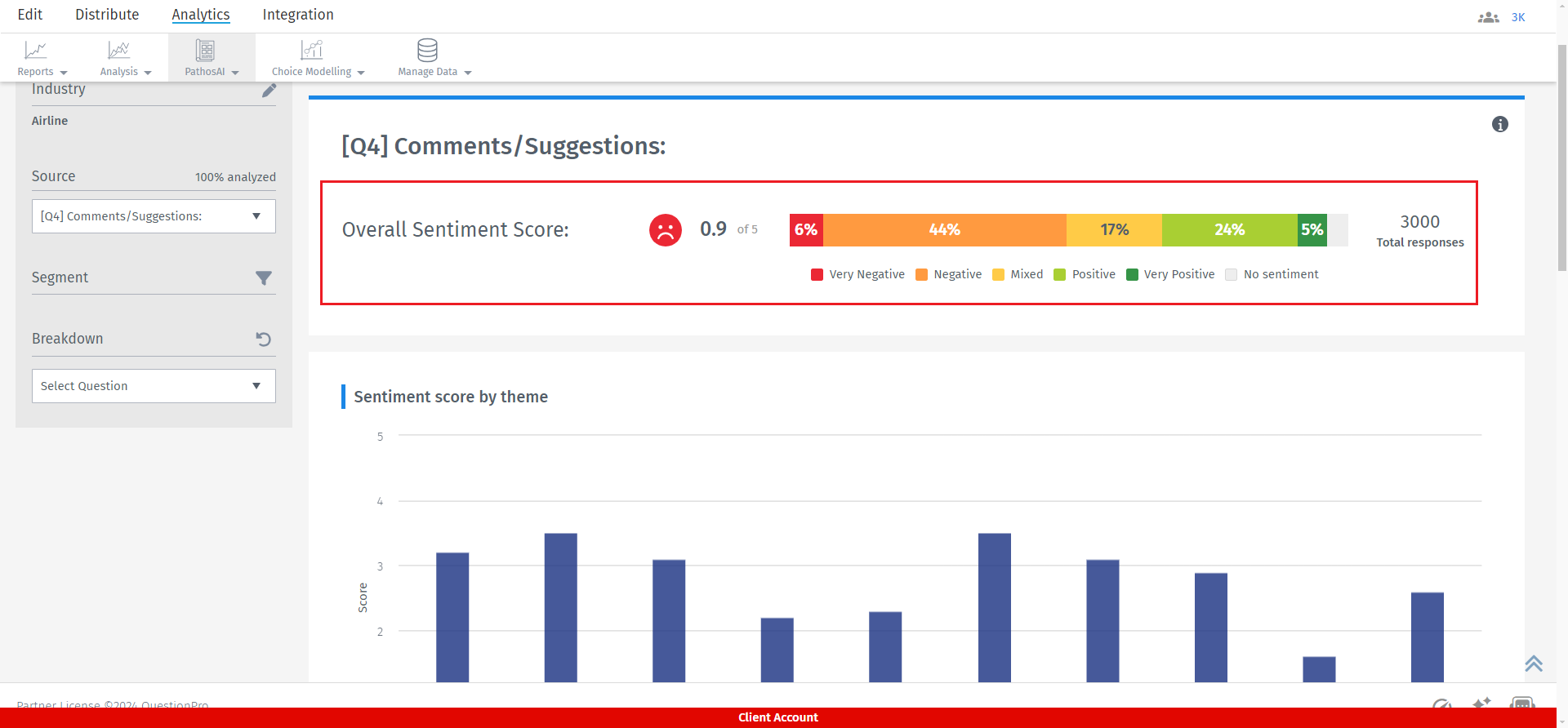
Task: Click the orange 44% sentiment bar segment
Action: point(945,230)
